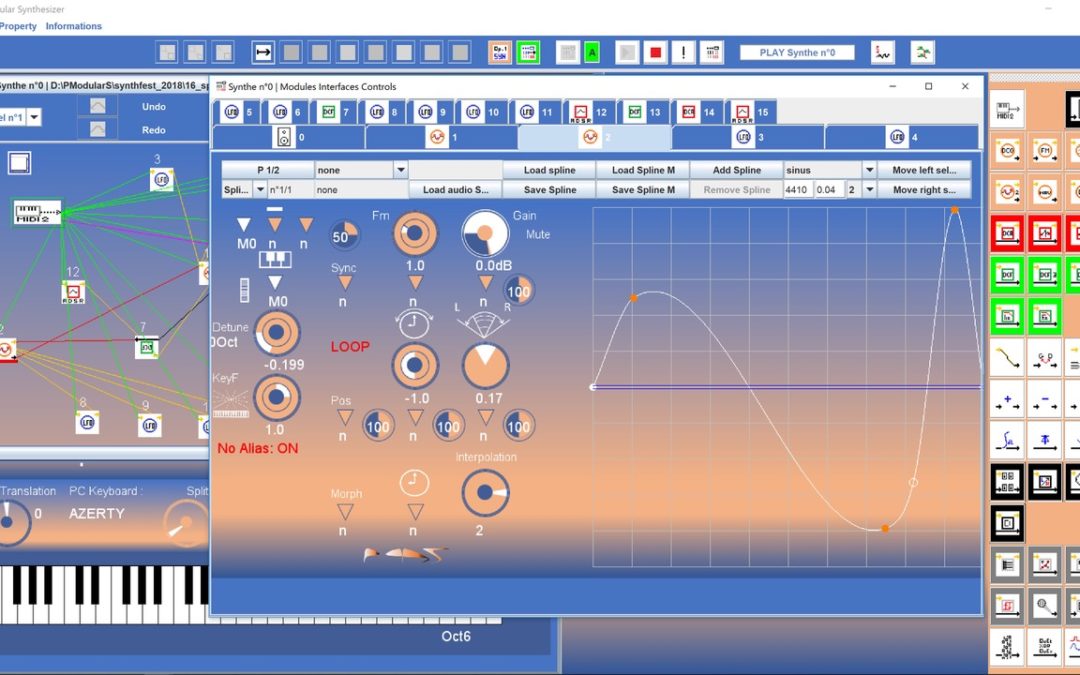Open the Spli... dropdown arrow
Screen dimensions: 1080x675
(260, 189)
